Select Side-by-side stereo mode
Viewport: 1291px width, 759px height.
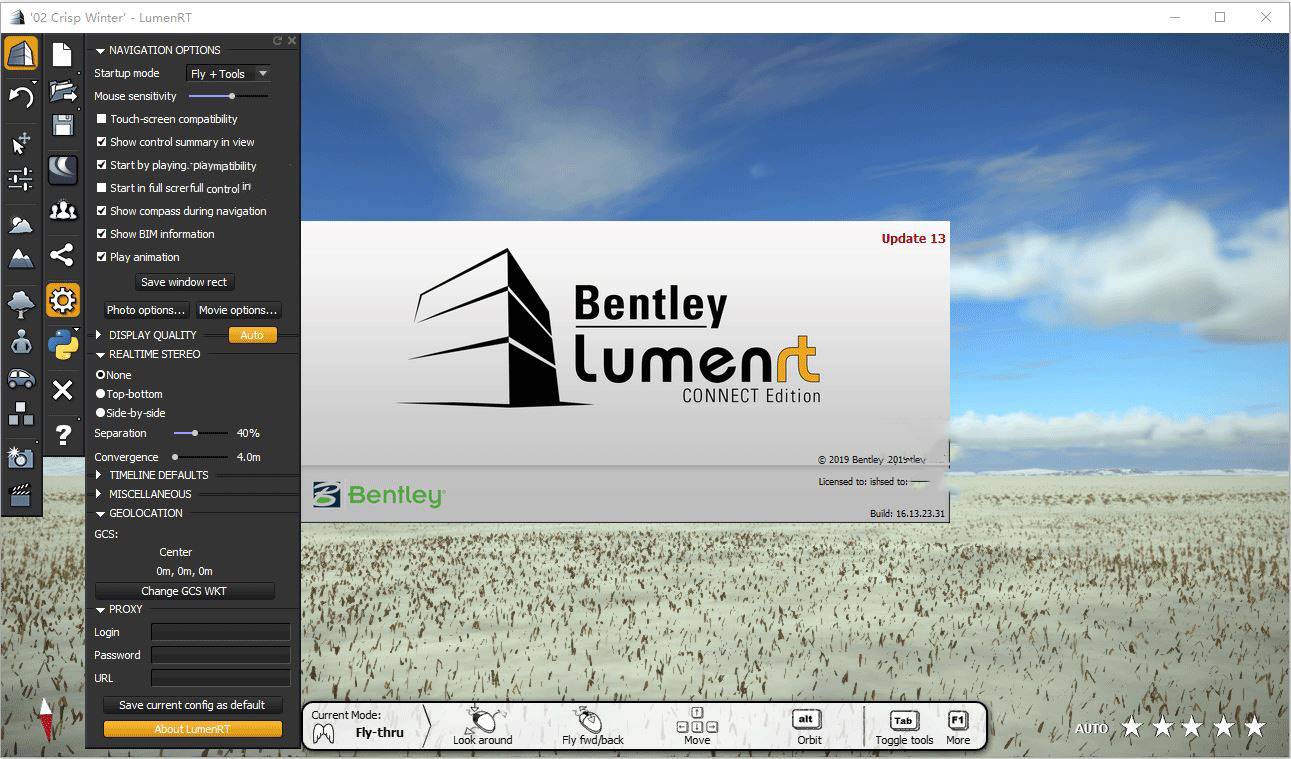100,413
